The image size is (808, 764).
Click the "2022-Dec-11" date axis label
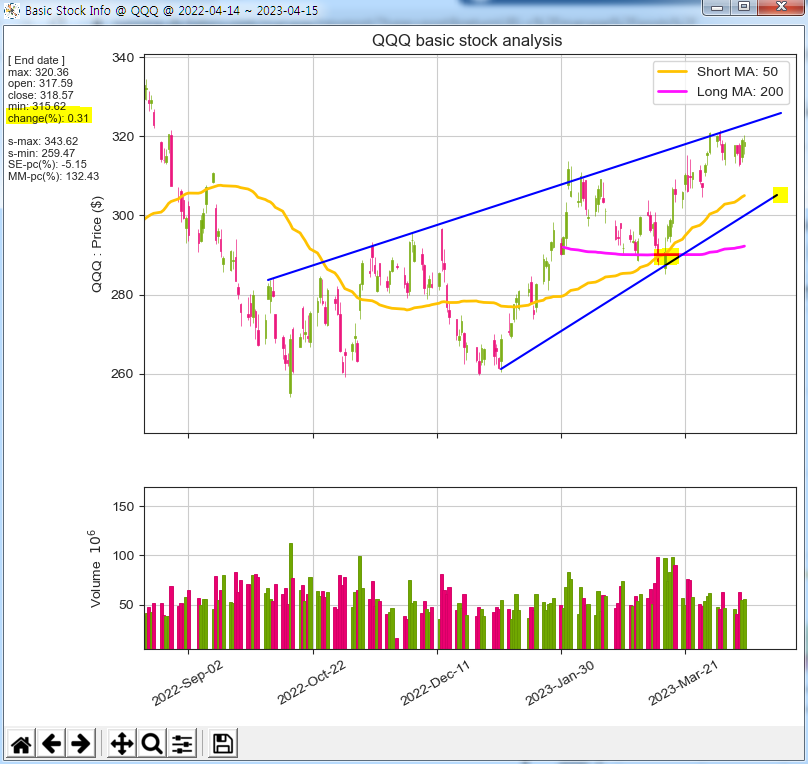(435, 683)
